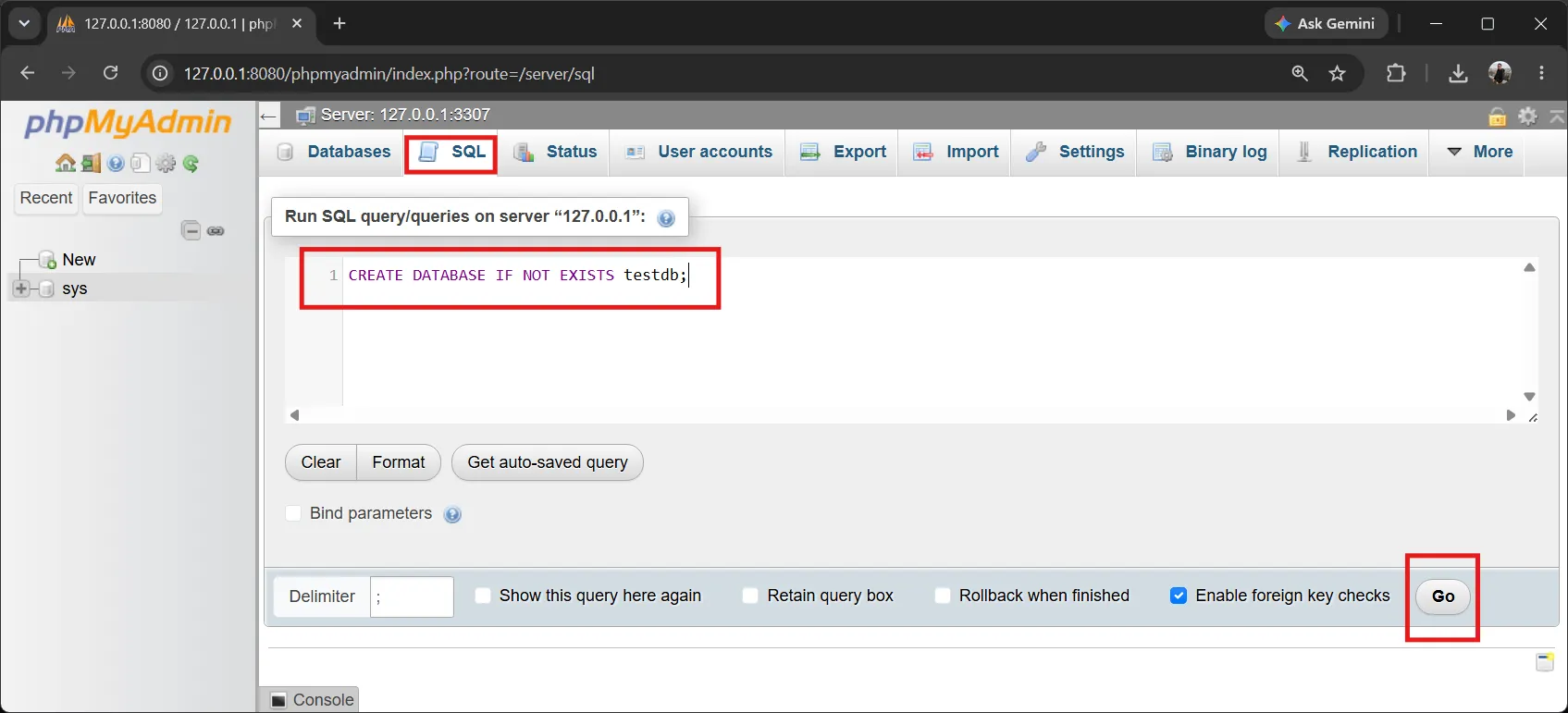Open the Databases tab
This screenshot has height=713, width=1568.
pyautogui.click(x=335, y=152)
